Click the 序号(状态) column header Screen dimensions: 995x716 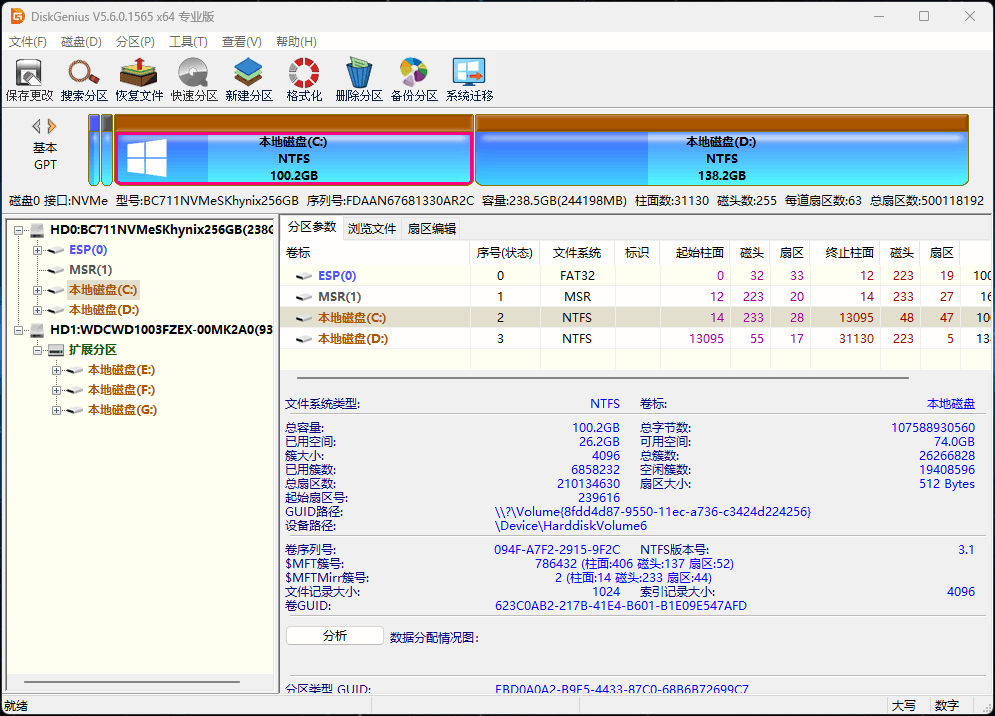pyautogui.click(x=504, y=253)
